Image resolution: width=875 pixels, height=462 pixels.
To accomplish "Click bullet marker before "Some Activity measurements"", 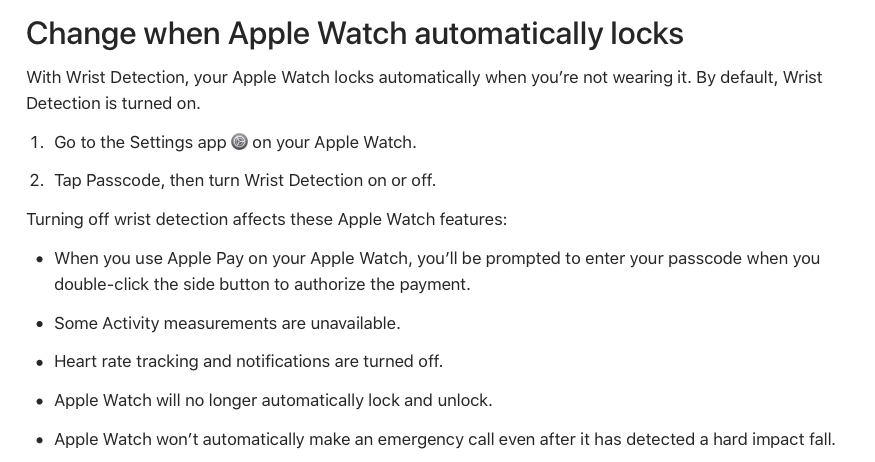I will coord(39,324).
